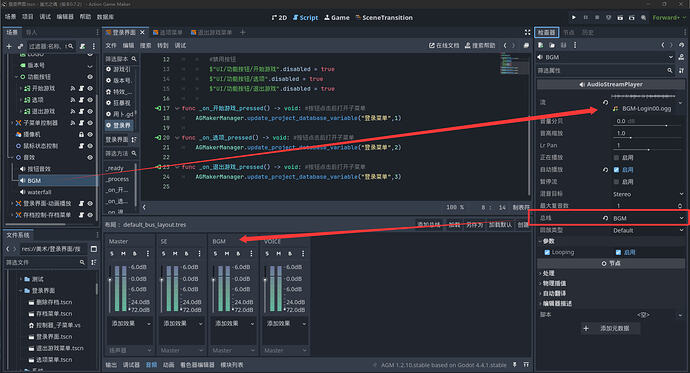
Task: Open the Scene dock three-dot options menu
Action: (94, 46)
